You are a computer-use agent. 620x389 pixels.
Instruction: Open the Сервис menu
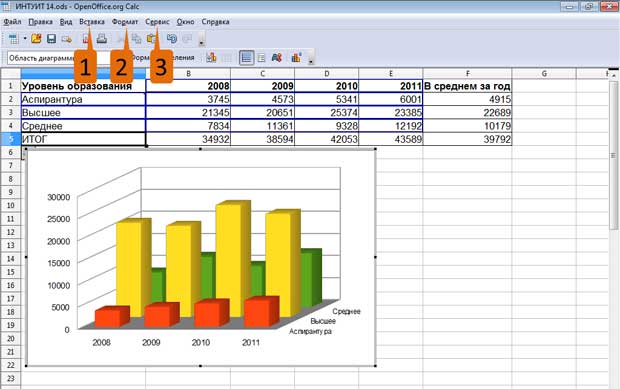[x=157, y=22]
